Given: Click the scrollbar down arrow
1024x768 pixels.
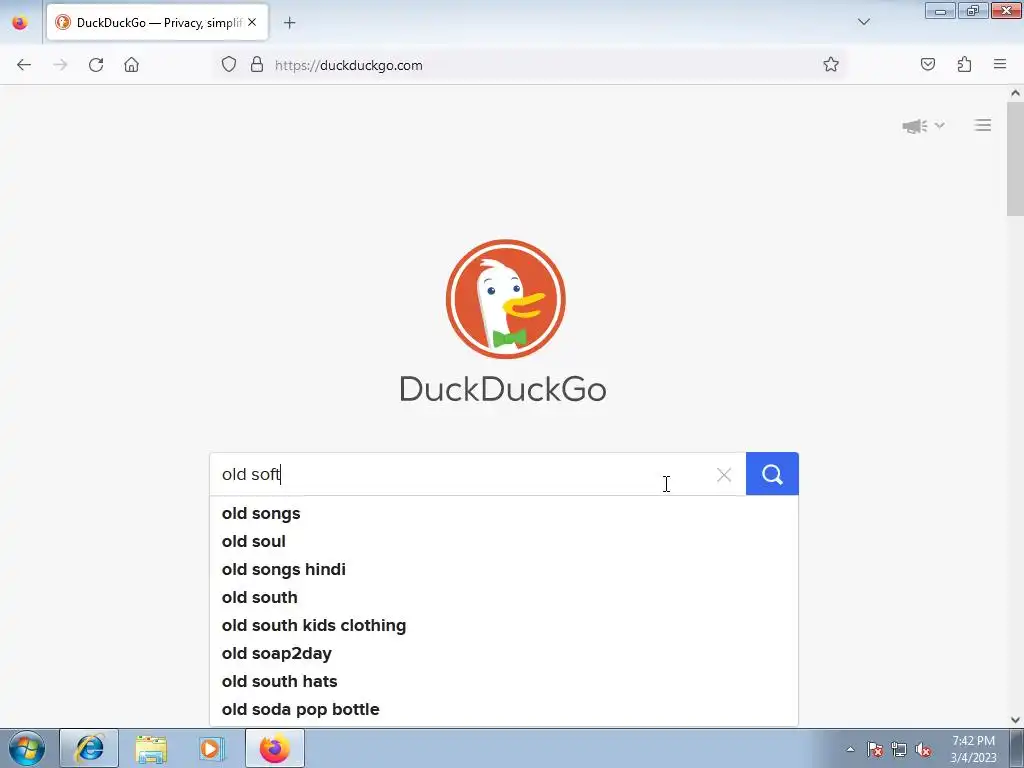Looking at the screenshot, I should [x=1015, y=720].
